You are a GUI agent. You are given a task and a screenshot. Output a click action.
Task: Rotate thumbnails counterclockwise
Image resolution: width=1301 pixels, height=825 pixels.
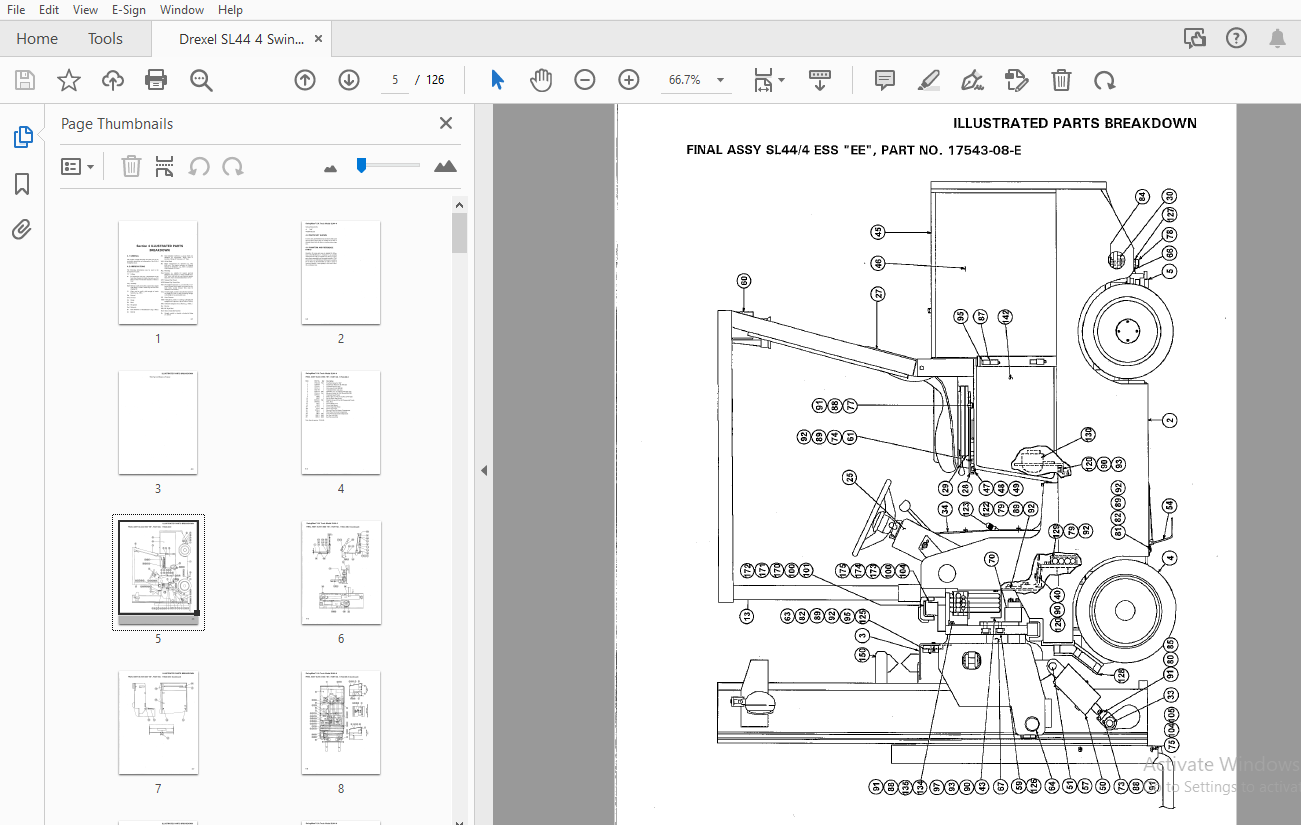199,166
